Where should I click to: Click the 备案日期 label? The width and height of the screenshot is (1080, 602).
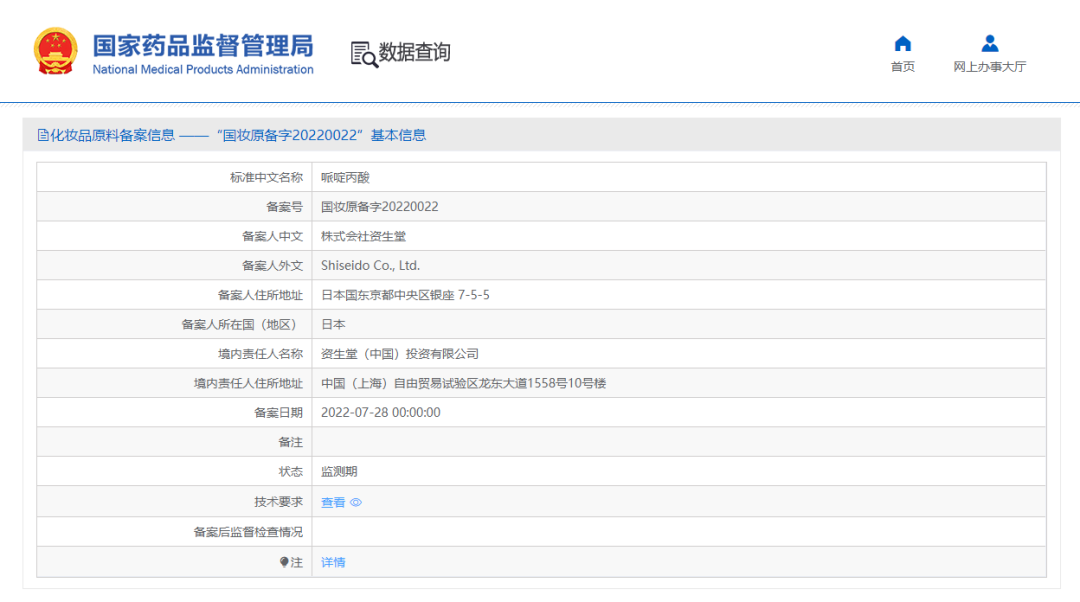(x=278, y=413)
